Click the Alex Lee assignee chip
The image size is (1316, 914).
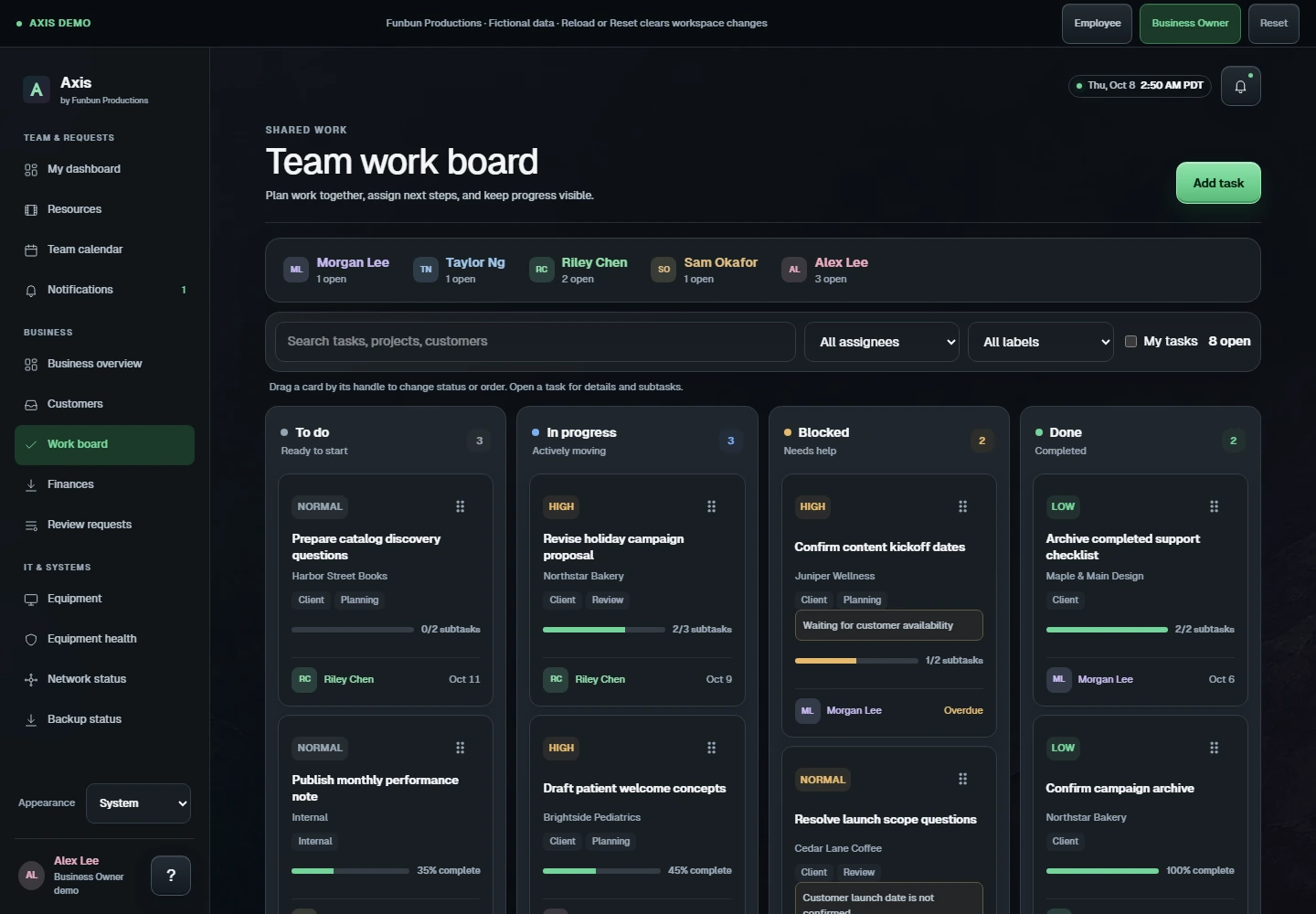[825, 270]
